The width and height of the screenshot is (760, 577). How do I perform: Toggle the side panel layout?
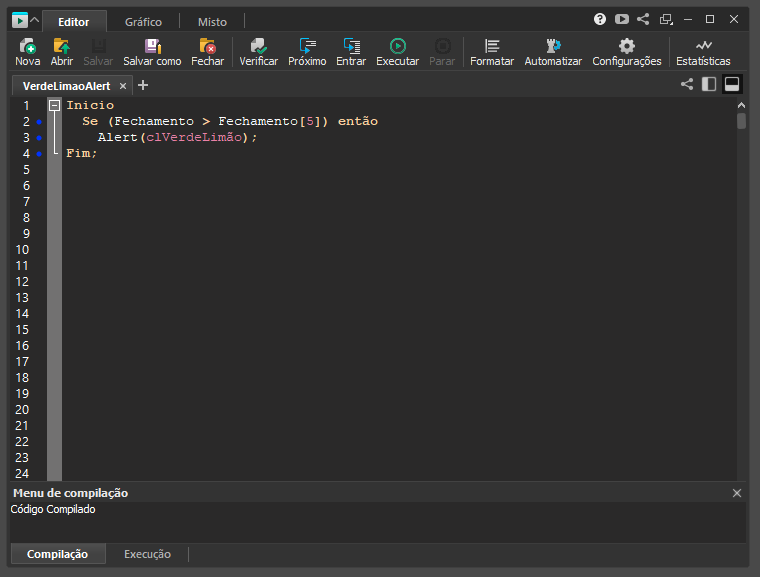[x=709, y=84]
